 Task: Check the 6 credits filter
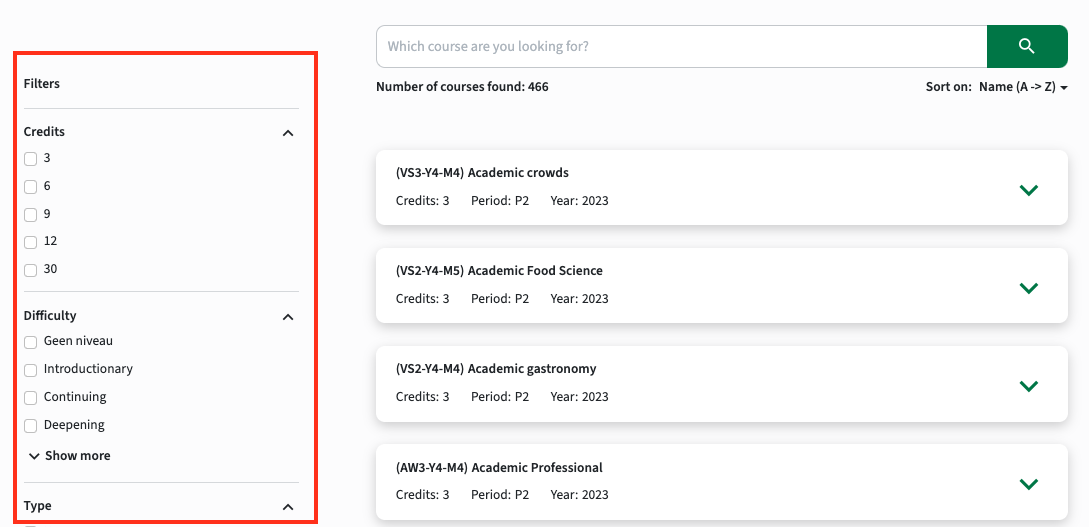31,187
